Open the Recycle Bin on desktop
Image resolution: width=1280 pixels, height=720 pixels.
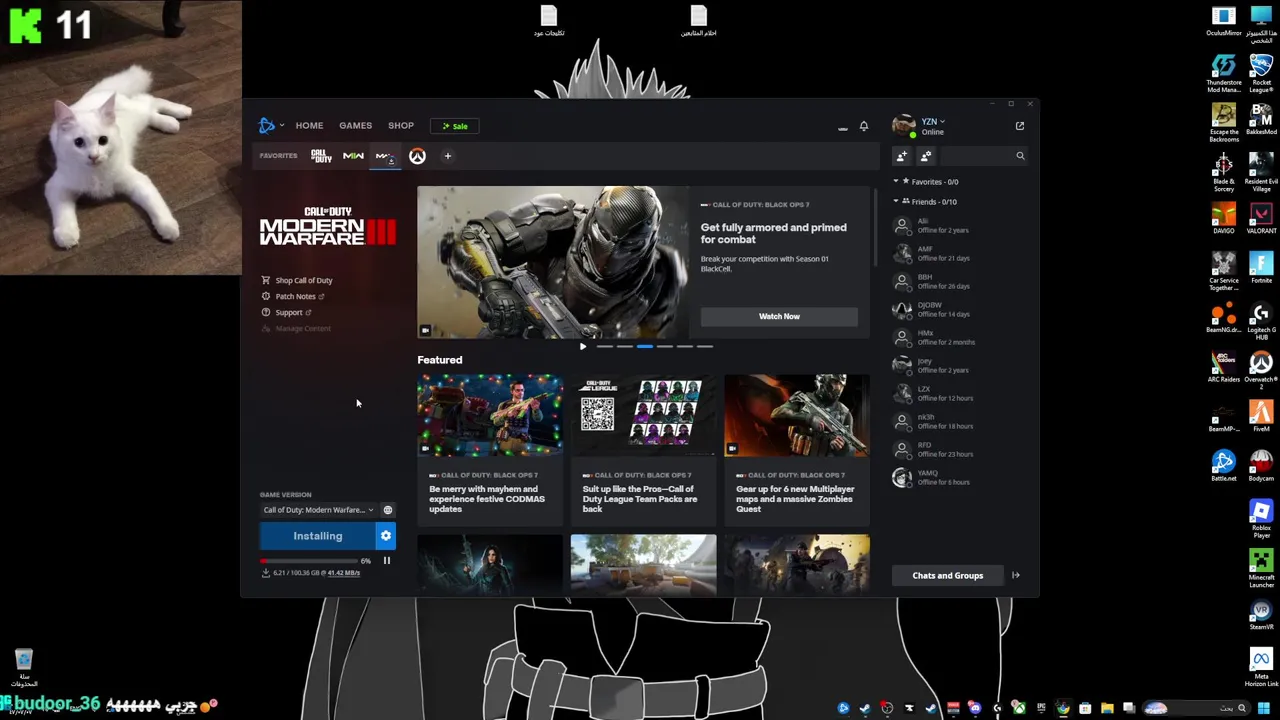[24, 667]
